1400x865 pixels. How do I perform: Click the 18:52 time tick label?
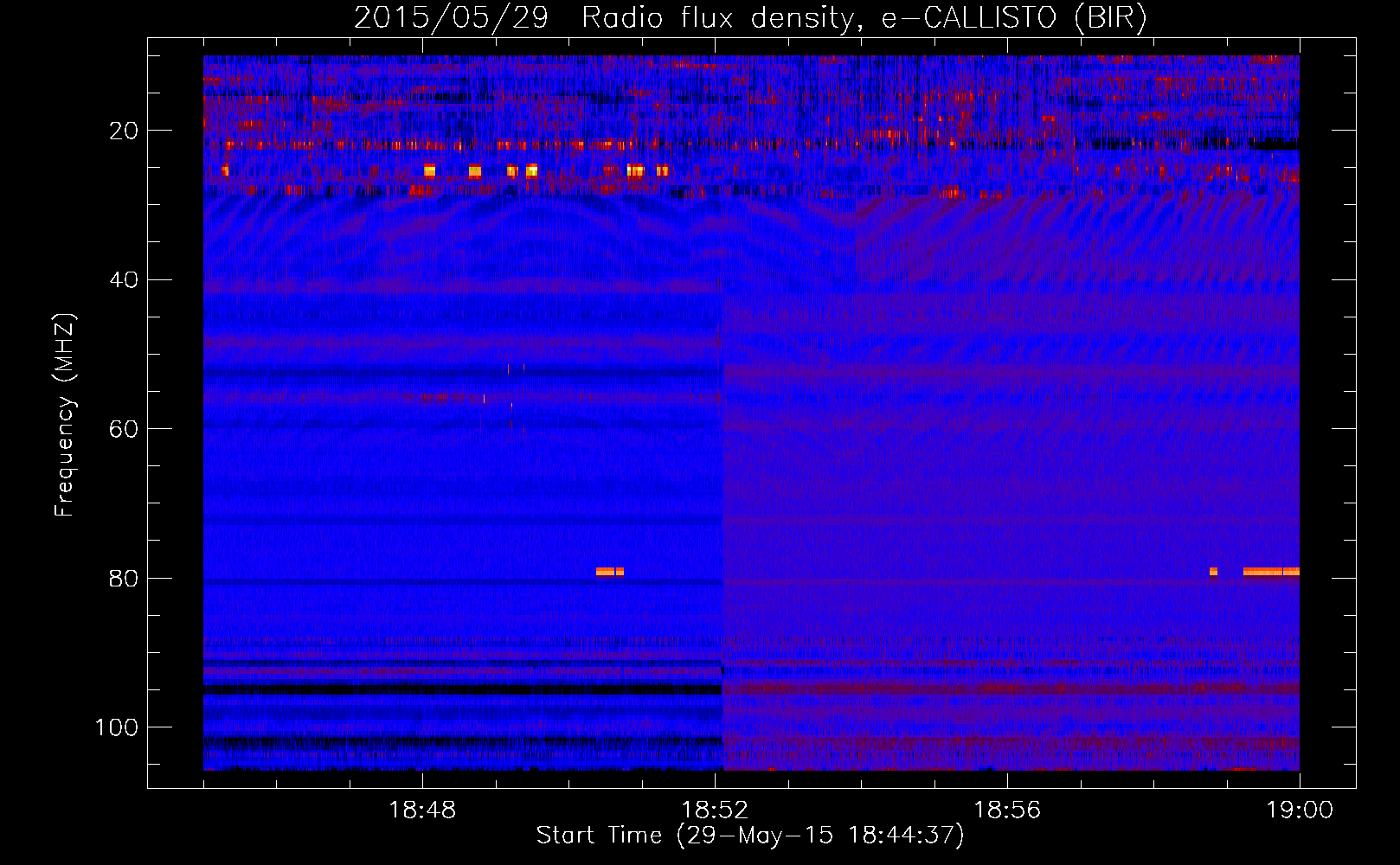[715, 811]
